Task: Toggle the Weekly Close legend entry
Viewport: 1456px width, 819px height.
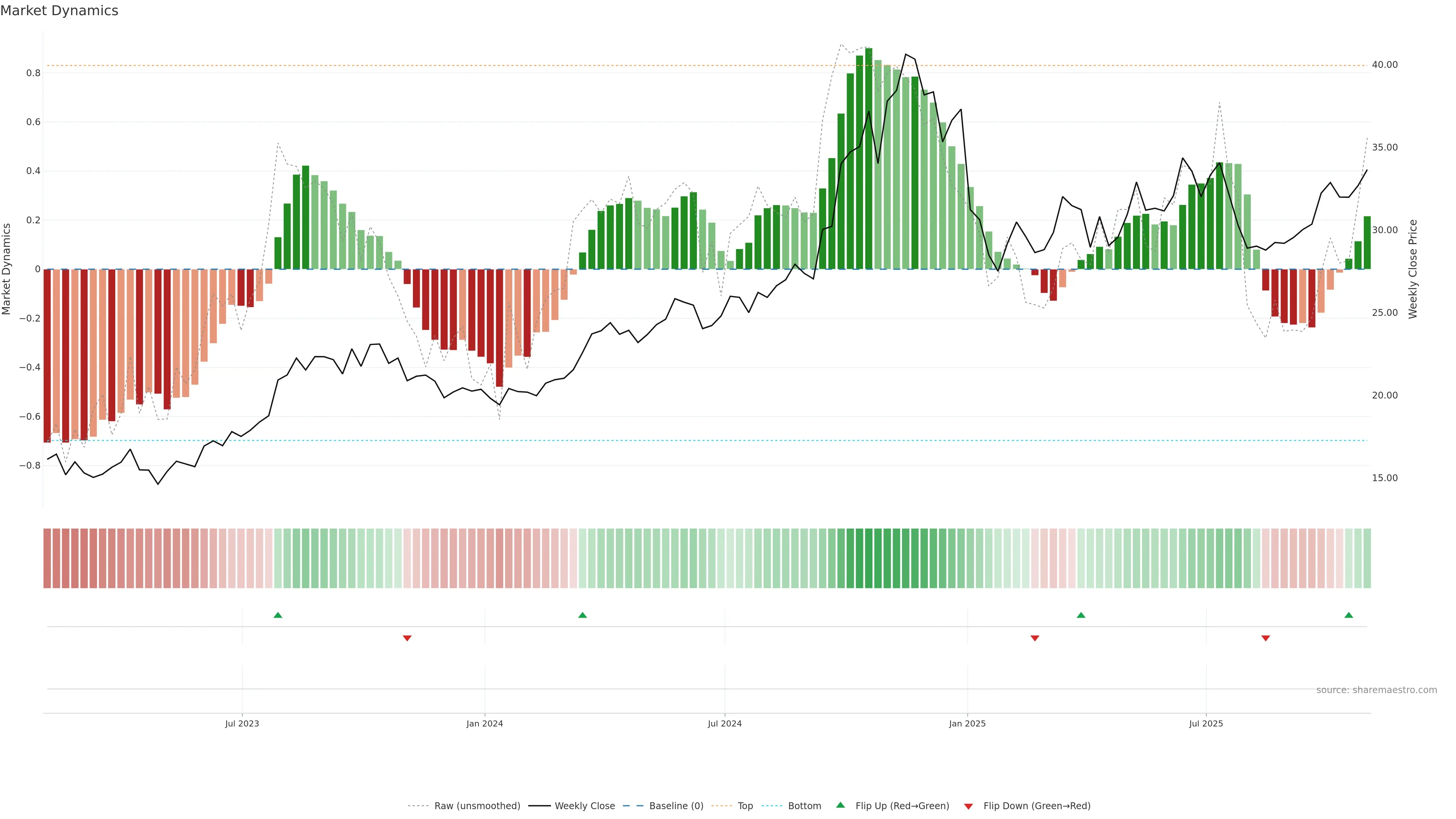Action: pos(584,806)
